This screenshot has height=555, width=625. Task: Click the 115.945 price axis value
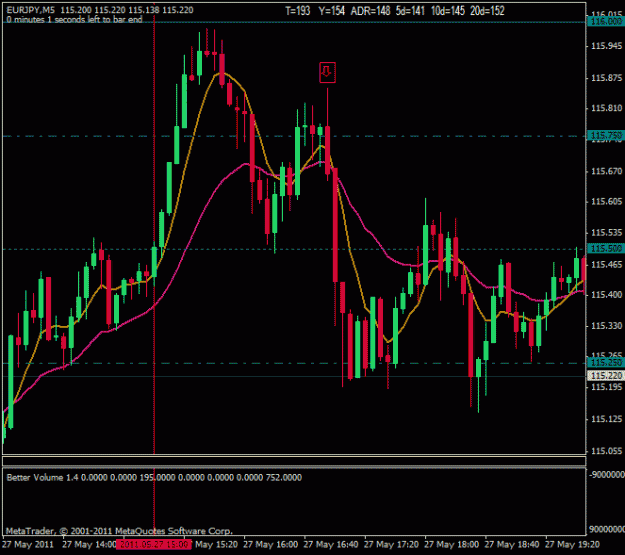pyautogui.click(x=606, y=46)
